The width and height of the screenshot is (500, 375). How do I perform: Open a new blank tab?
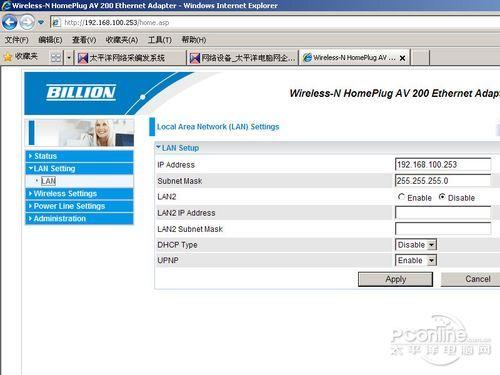coord(421,58)
